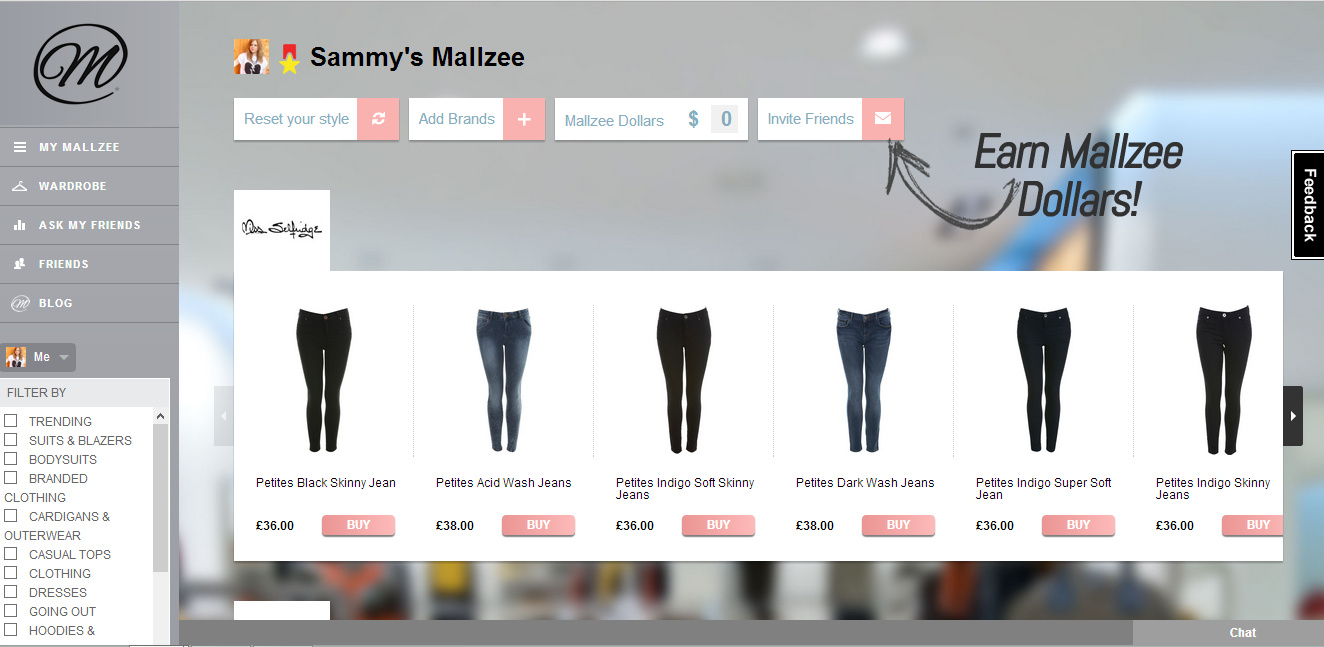Viewport: 1324px width, 647px height.
Task: Click the Petites Acid Wash Jeans product image
Action: click(x=504, y=380)
